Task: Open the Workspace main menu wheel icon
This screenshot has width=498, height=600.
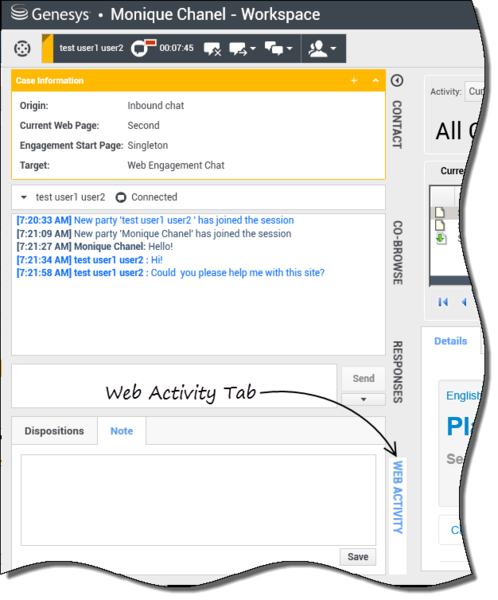Action: click(22, 49)
